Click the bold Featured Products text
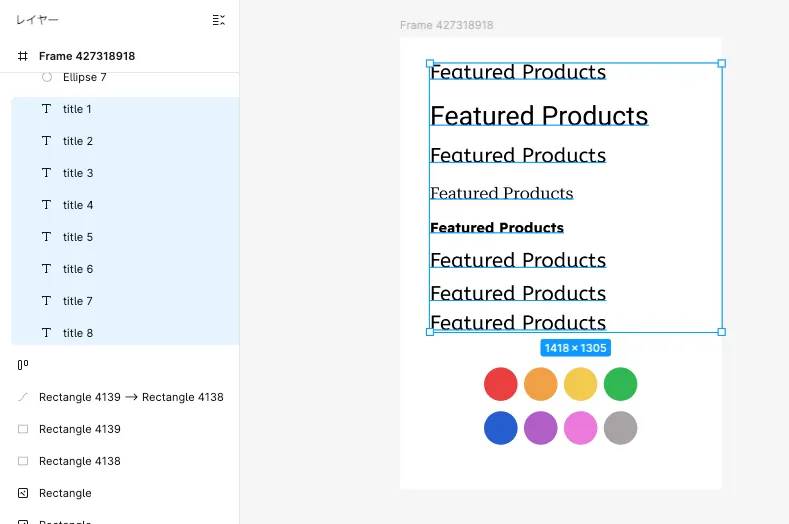This screenshot has height=524, width=789. click(497, 228)
